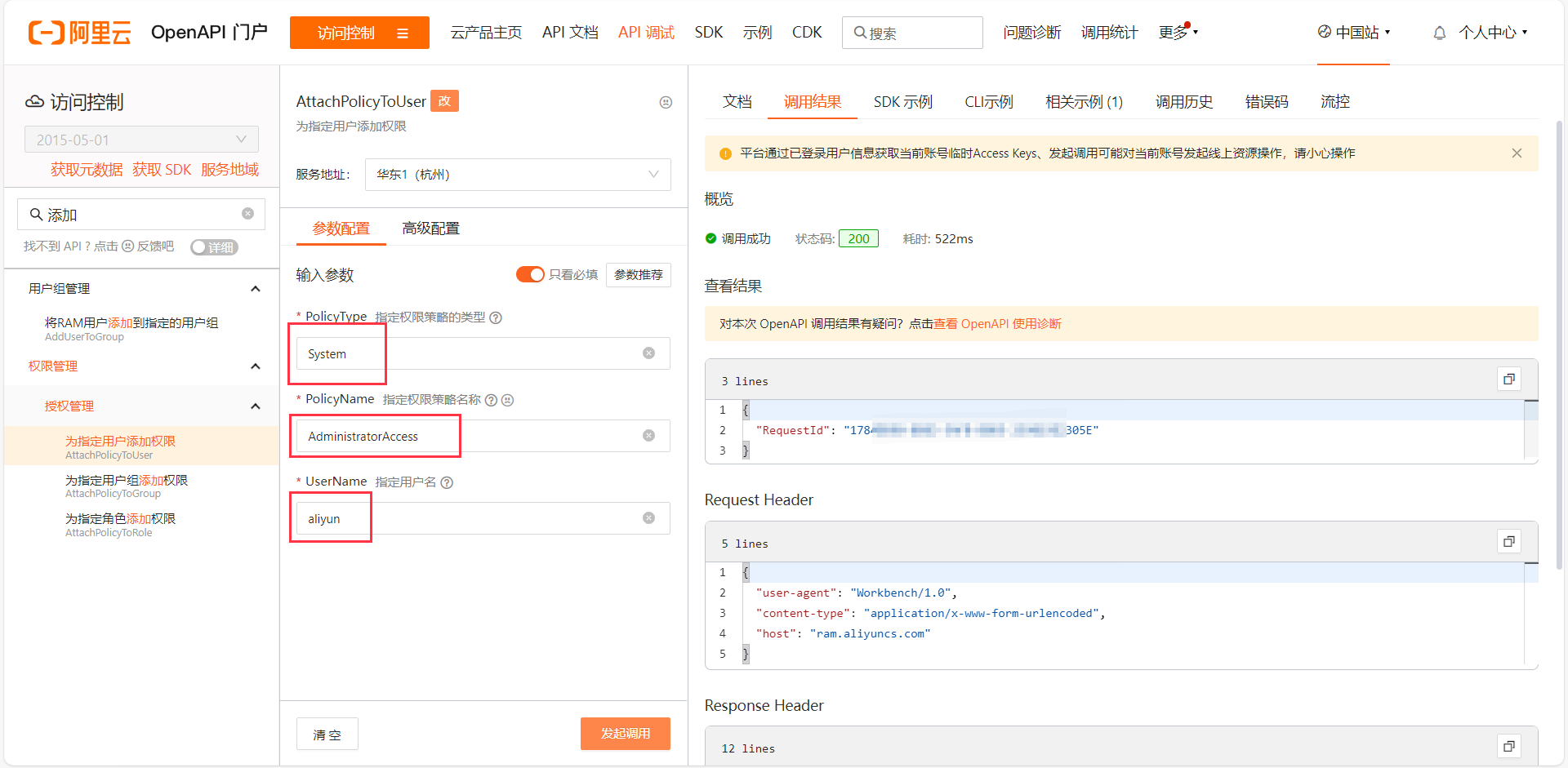Click the 服务地域 link
Screen dimensions: 1568x768
(229, 170)
